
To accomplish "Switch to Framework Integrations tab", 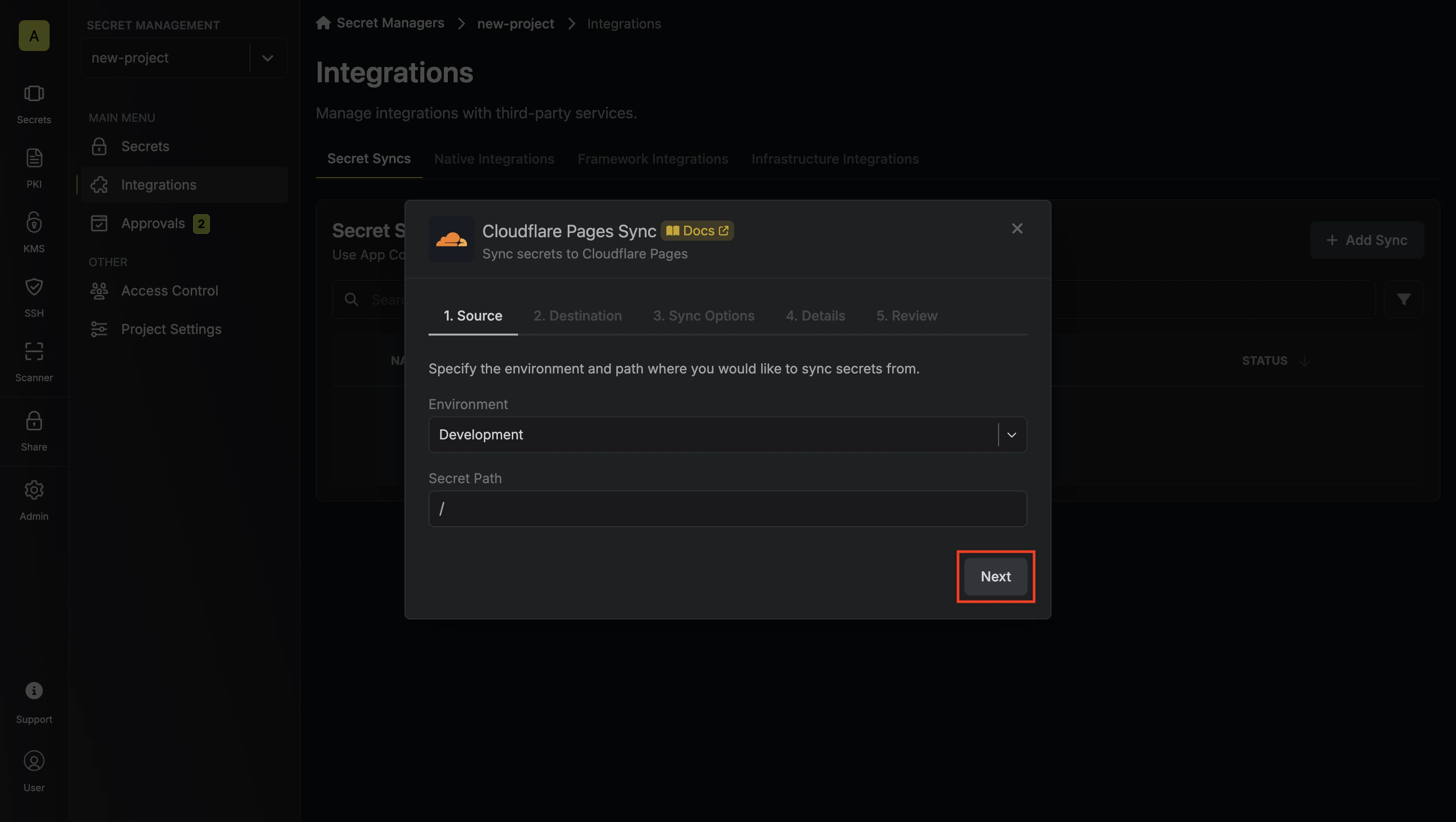I will pos(652,159).
